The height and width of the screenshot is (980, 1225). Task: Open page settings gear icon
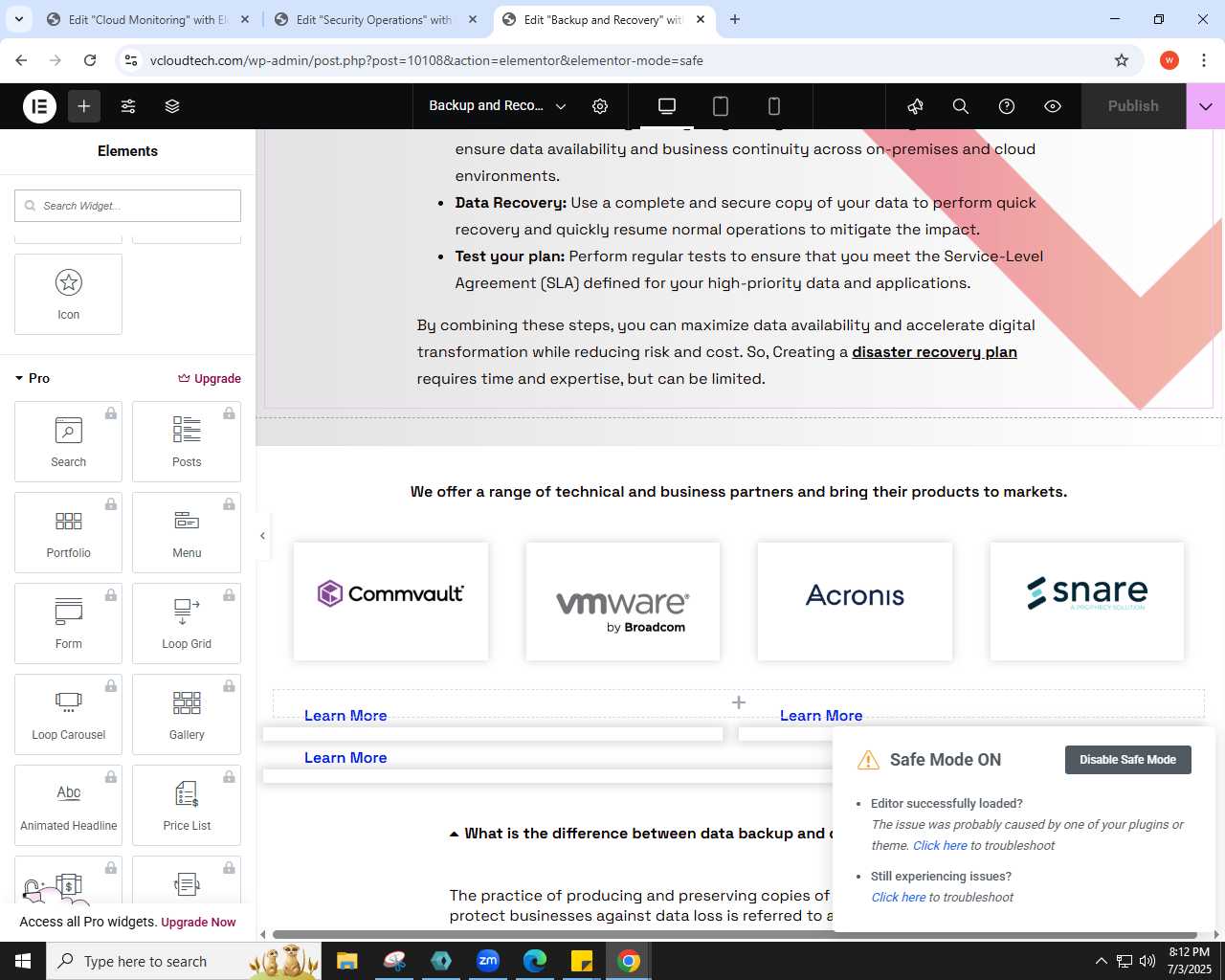click(600, 106)
